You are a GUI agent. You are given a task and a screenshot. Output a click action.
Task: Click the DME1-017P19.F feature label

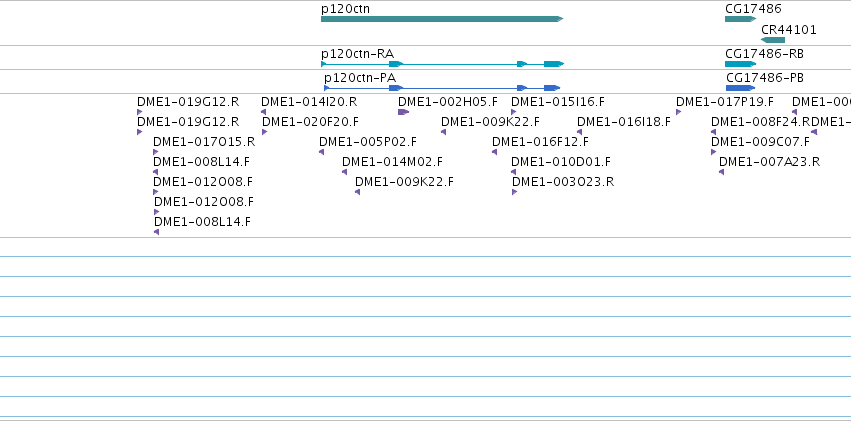coord(725,102)
